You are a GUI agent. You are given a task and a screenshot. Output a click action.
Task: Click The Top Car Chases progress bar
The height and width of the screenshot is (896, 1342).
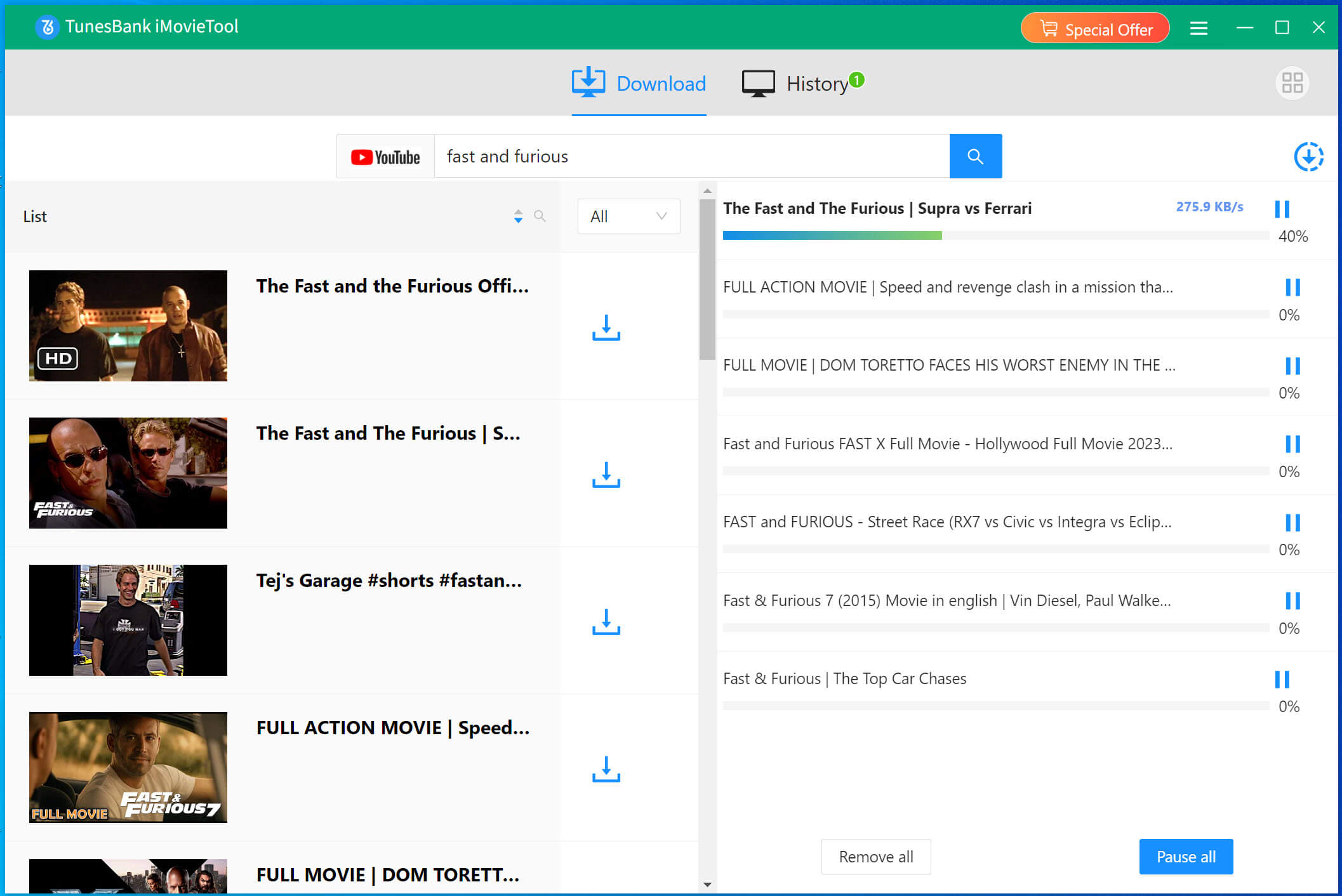tap(995, 706)
